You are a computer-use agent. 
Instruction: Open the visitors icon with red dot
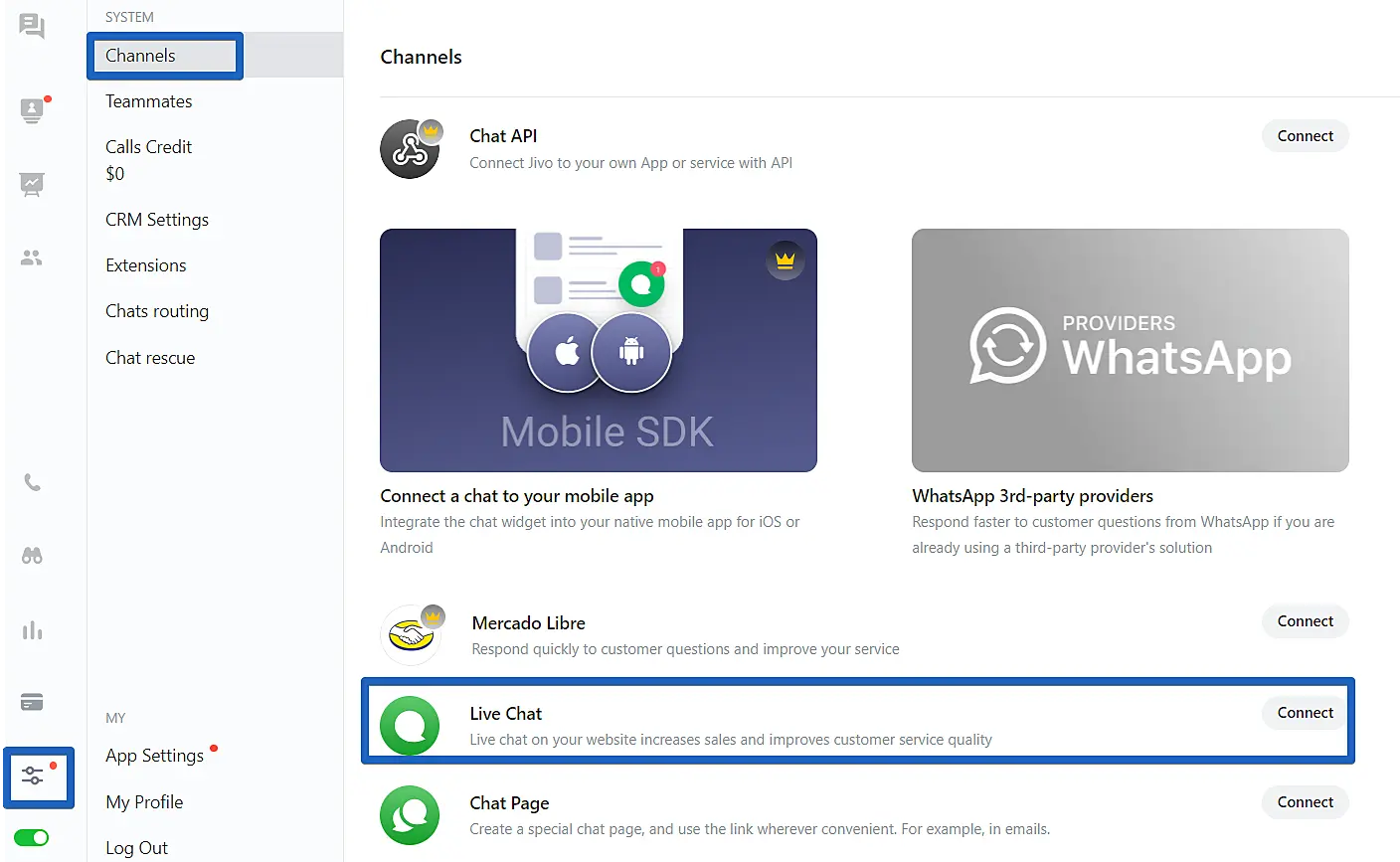32,110
